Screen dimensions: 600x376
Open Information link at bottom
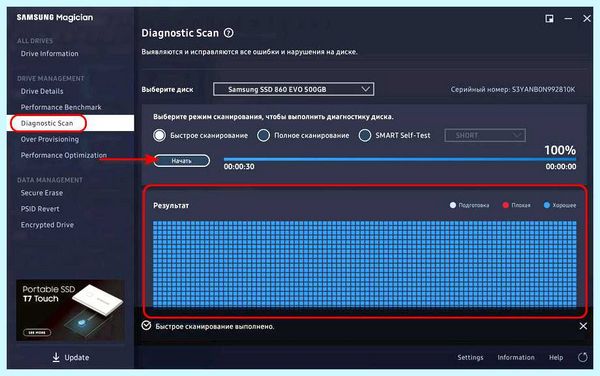[516, 357]
